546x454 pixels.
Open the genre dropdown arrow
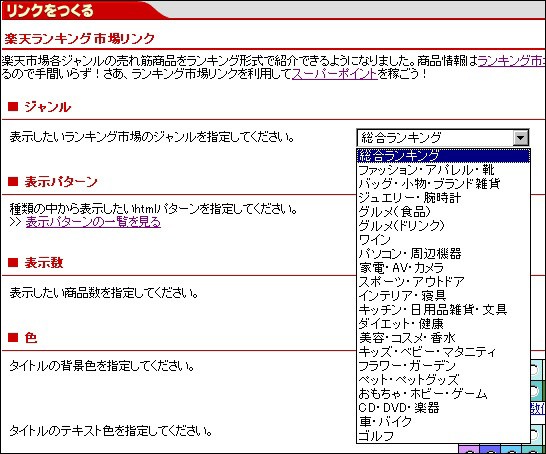[x=520, y=138]
